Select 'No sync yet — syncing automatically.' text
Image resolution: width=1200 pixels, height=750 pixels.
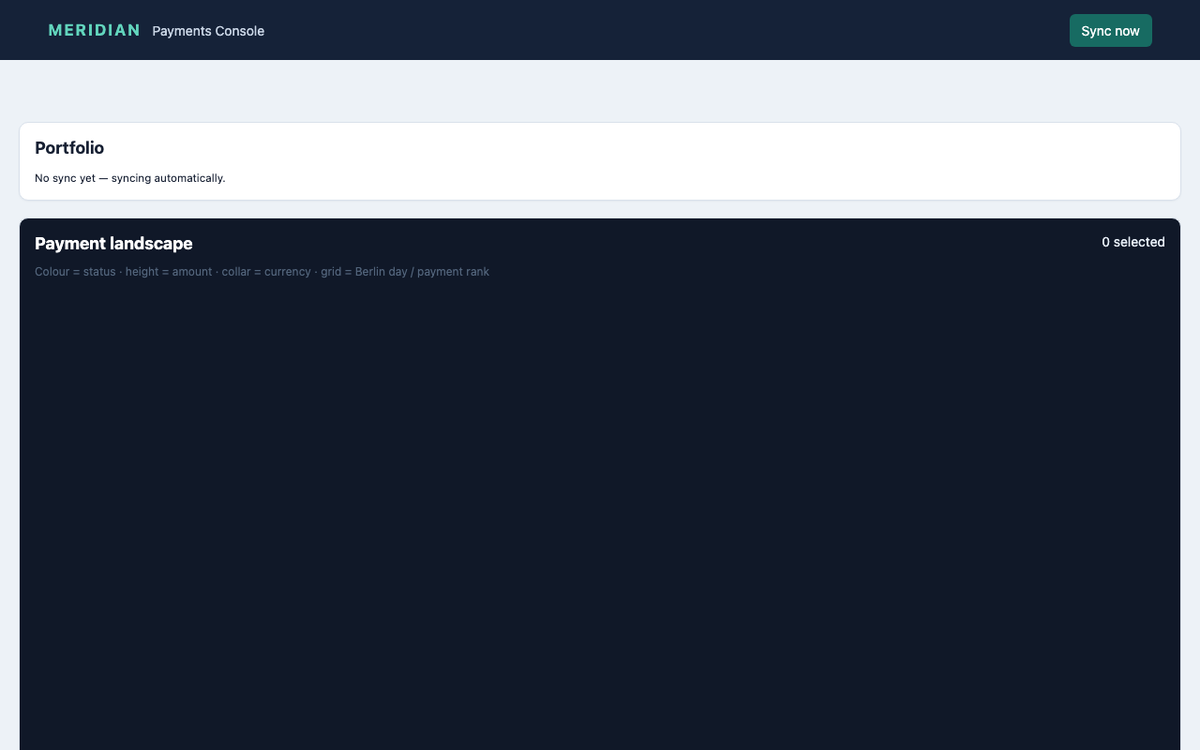[130, 178]
